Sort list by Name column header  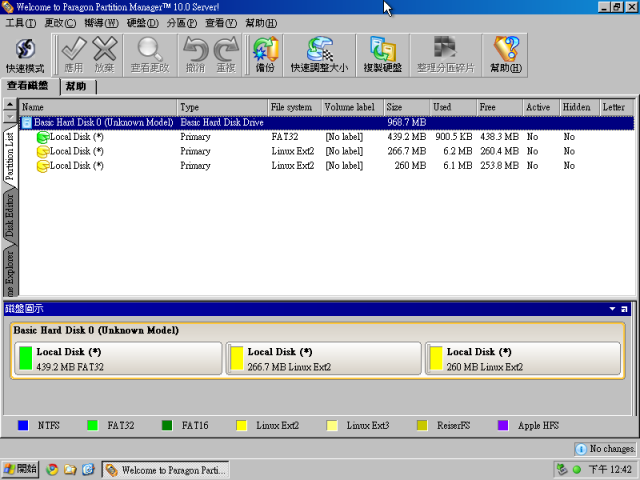pos(98,107)
